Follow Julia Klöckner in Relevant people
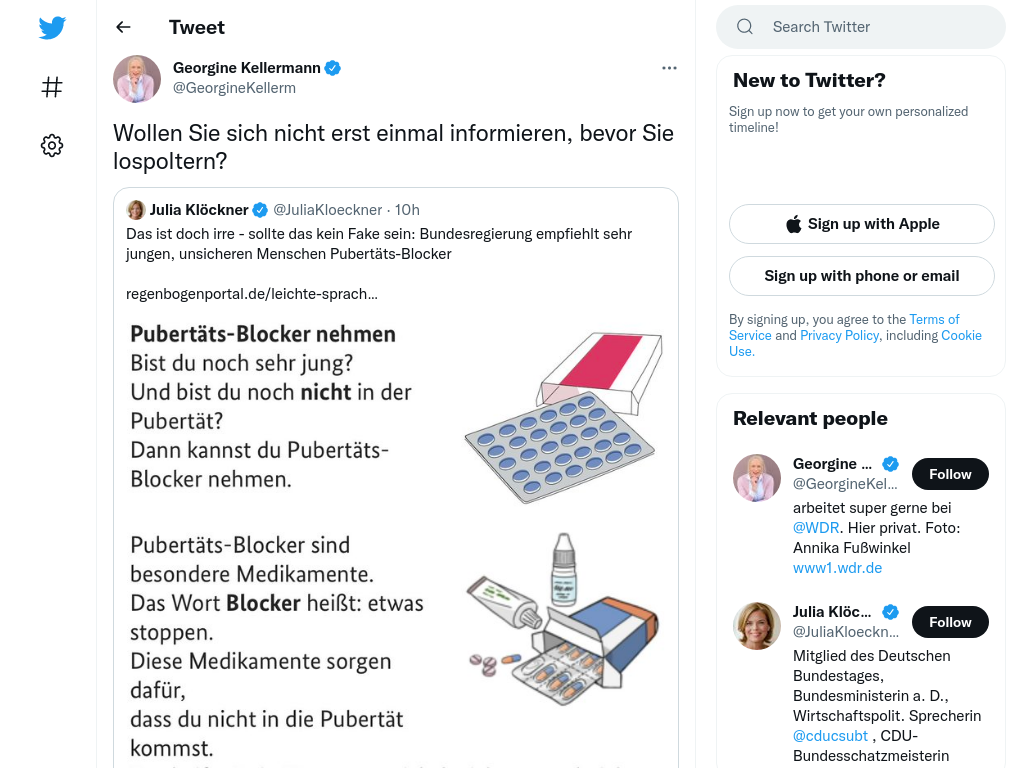Image resolution: width=1024 pixels, height=768 pixels. click(x=950, y=622)
